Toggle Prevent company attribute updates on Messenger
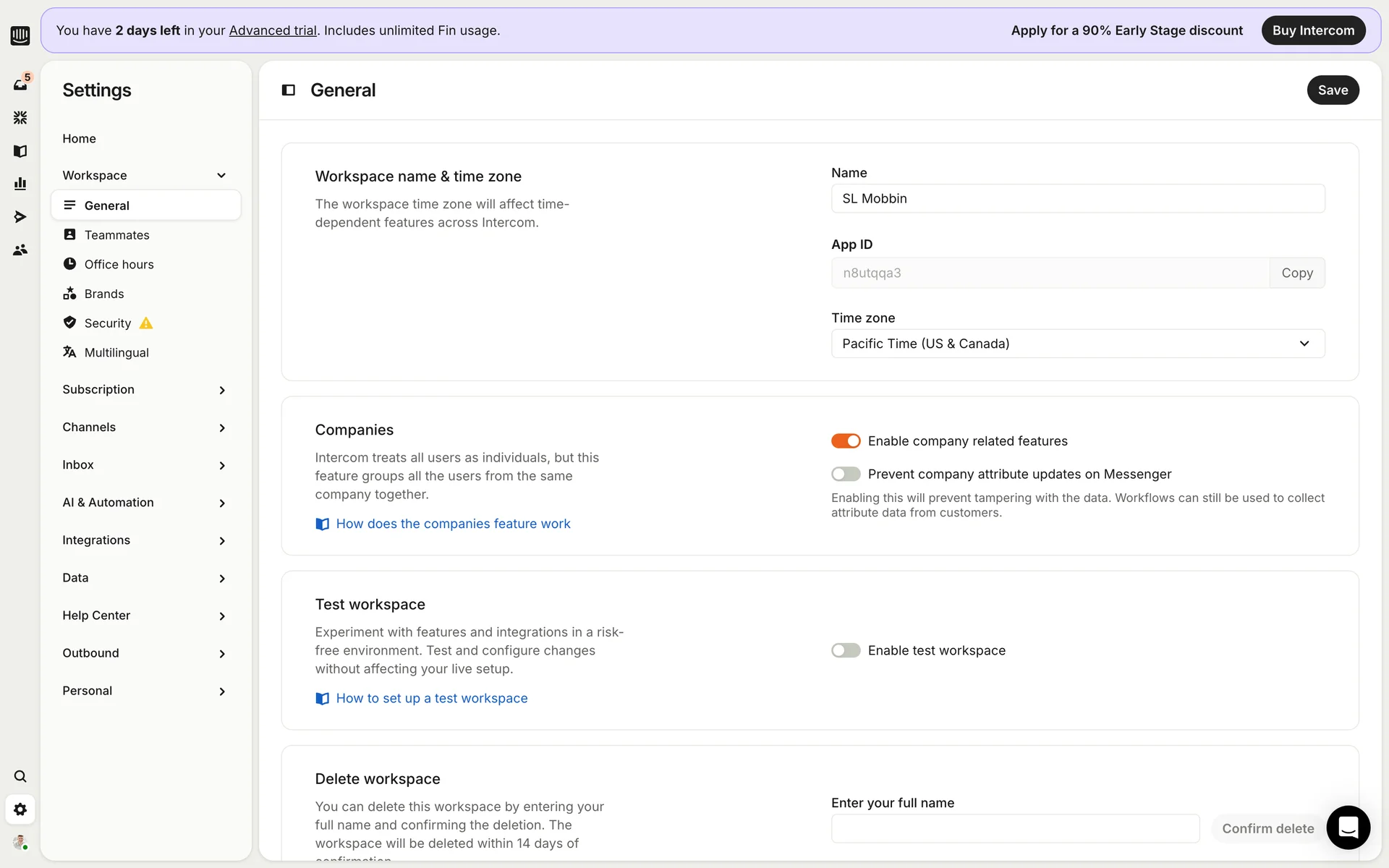Screen dimensions: 1389x868 (x=845, y=475)
